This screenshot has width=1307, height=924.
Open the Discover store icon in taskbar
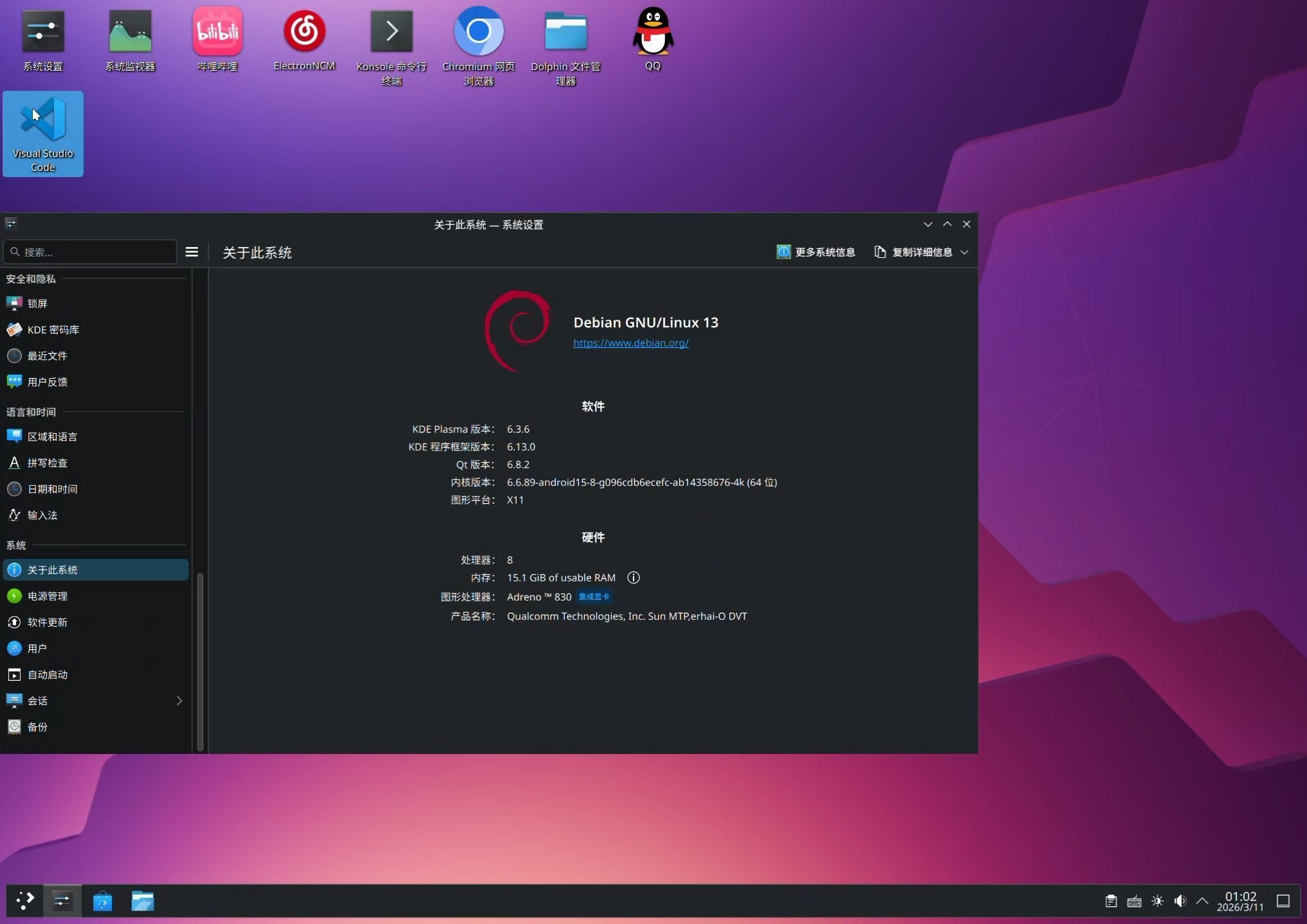[x=103, y=901]
